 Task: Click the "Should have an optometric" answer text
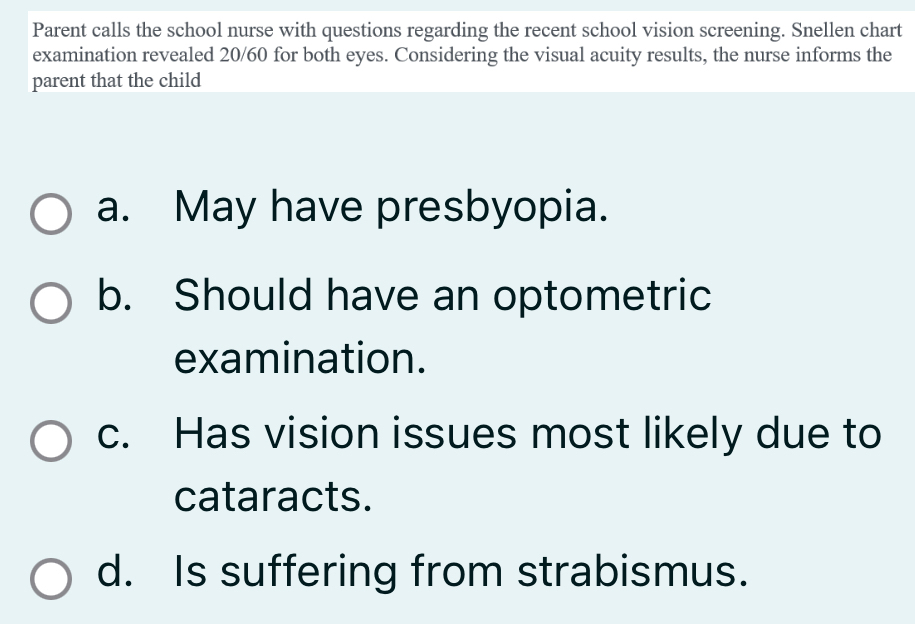[443, 296]
